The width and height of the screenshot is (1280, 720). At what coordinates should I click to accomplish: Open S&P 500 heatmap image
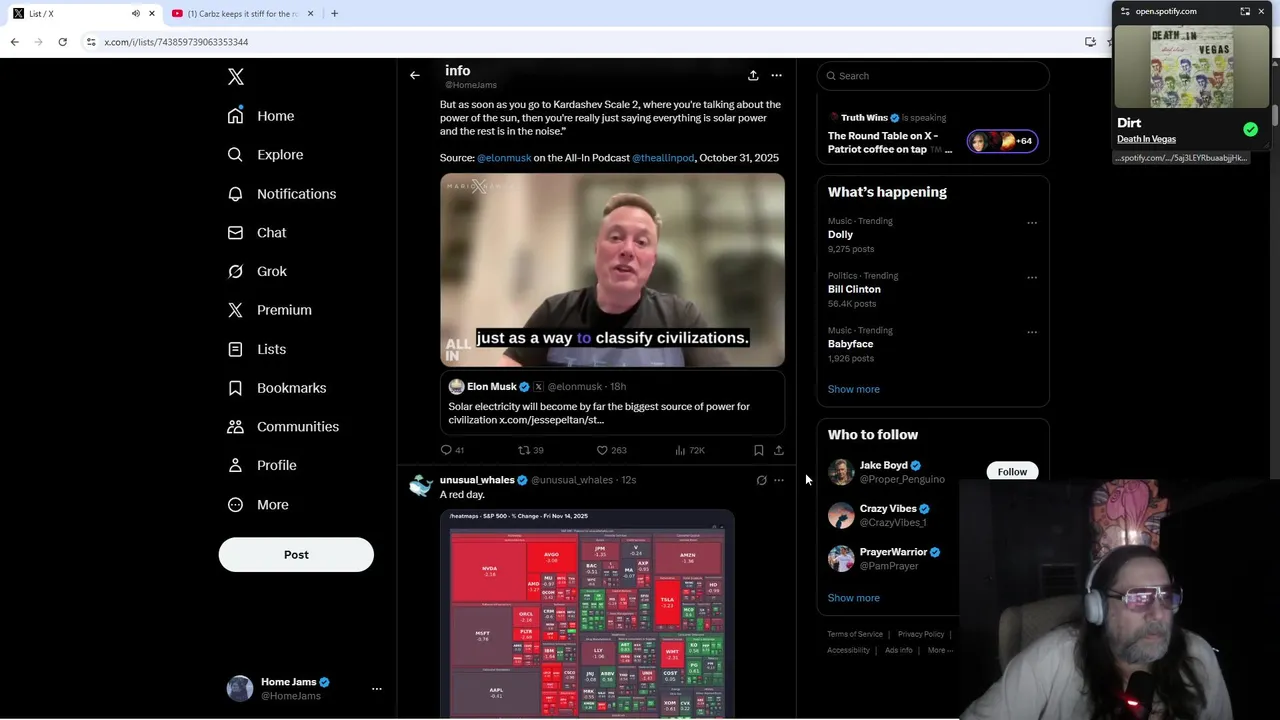pyautogui.click(x=587, y=613)
